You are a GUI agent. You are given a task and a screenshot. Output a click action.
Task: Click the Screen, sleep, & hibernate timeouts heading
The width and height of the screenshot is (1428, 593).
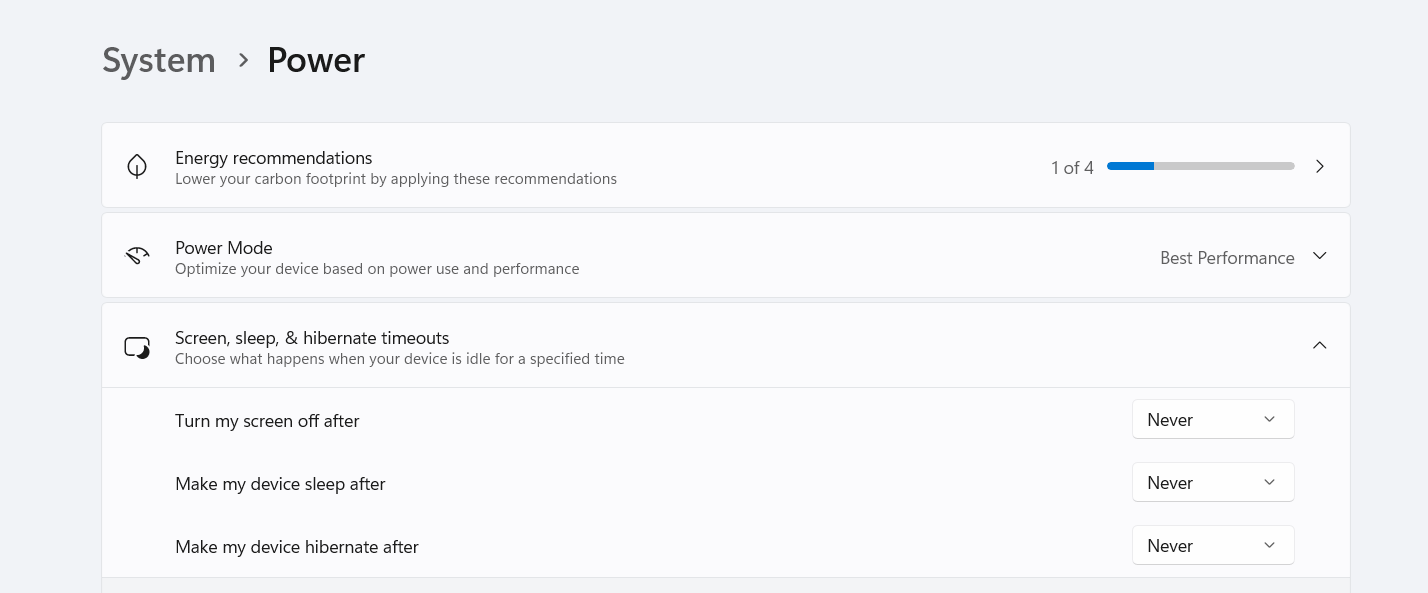312,338
